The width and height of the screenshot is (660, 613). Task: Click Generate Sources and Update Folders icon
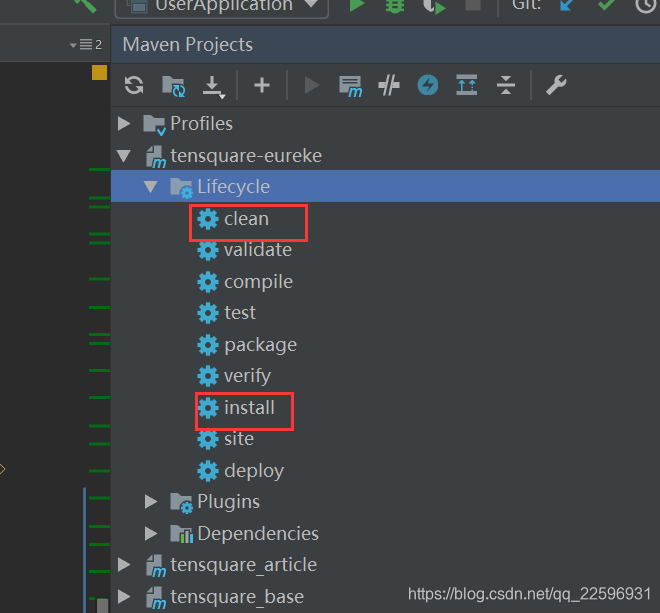click(x=173, y=86)
